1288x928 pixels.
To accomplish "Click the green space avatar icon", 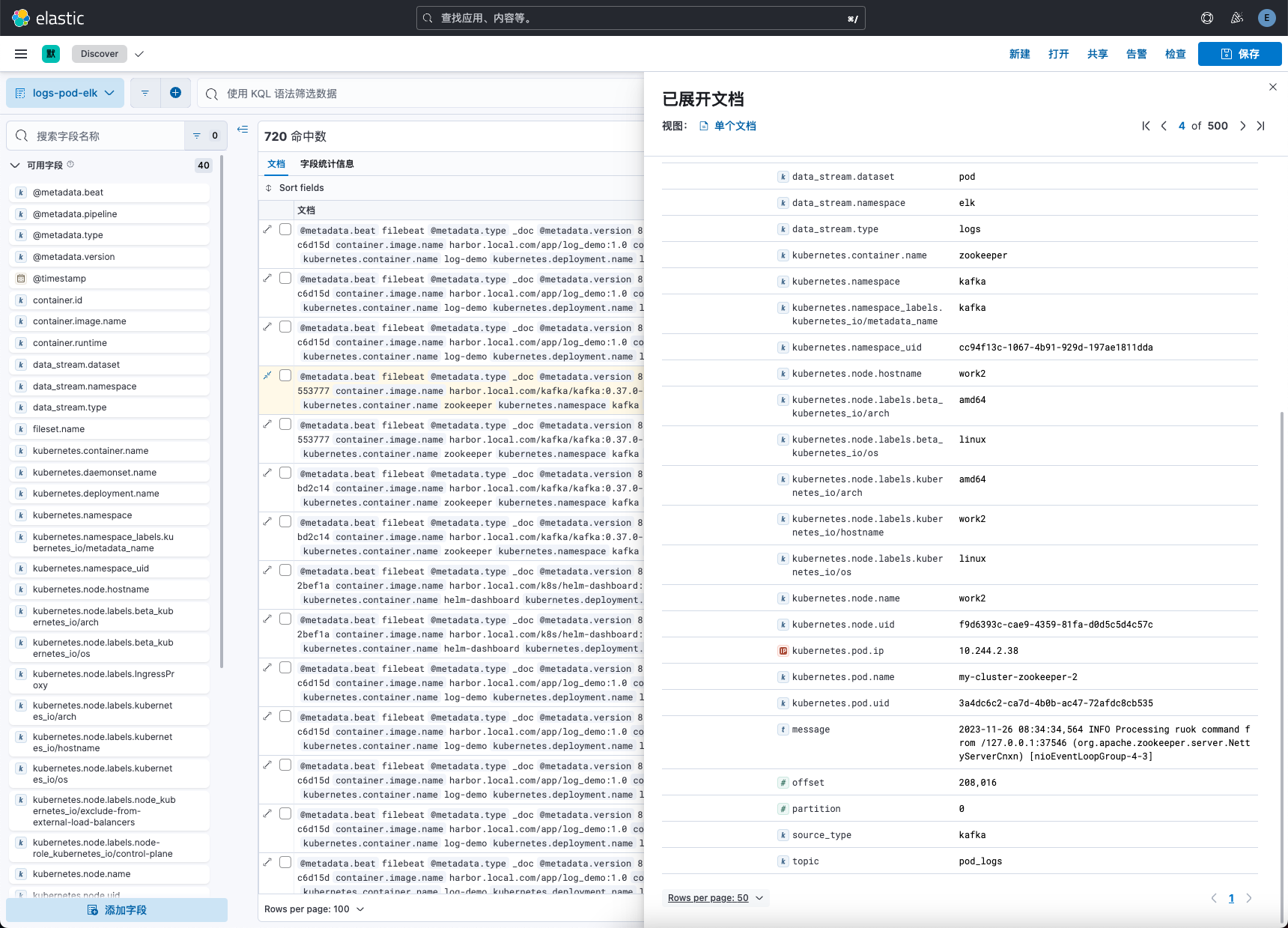I will click(51, 54).
